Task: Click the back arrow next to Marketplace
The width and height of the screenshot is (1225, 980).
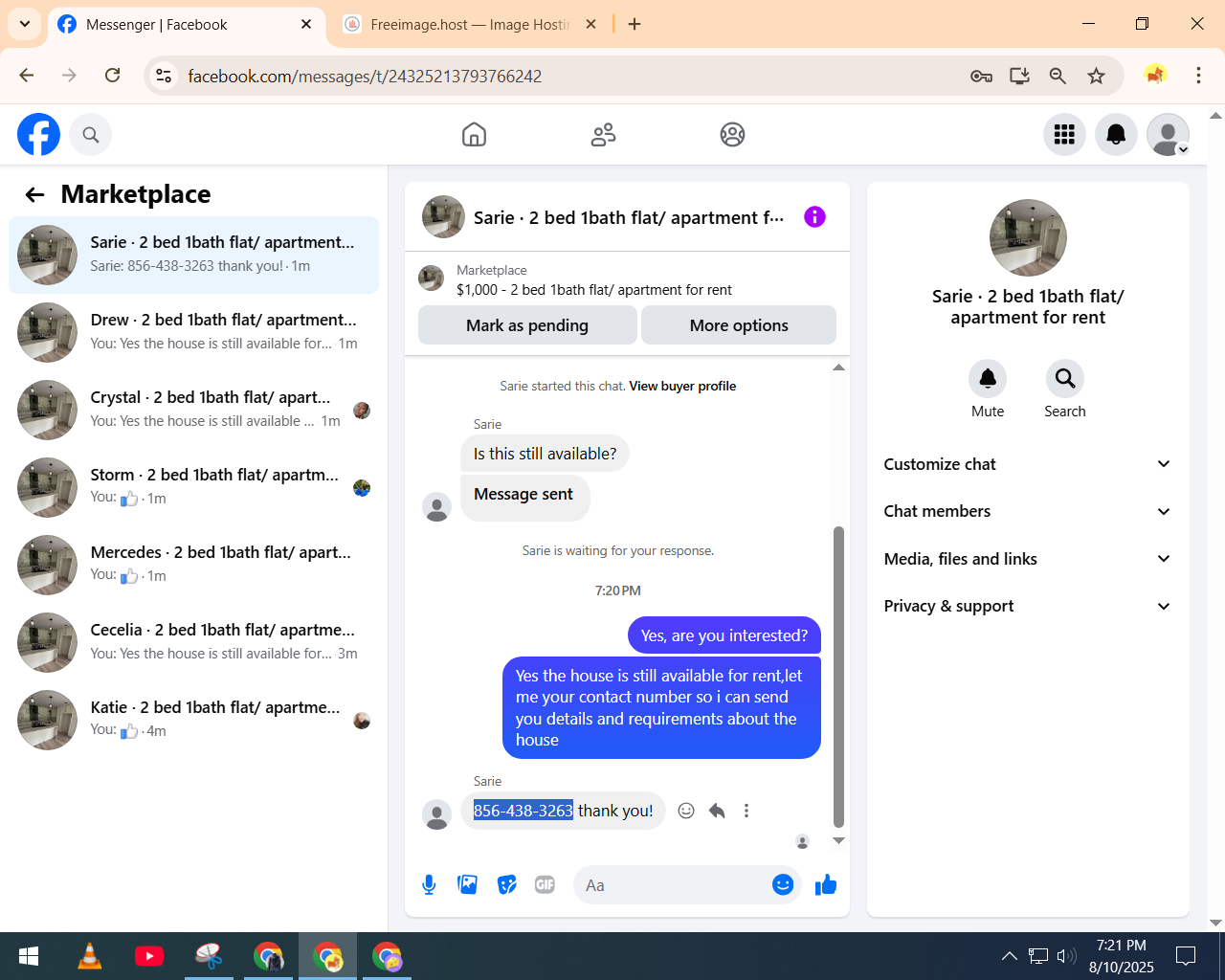Action: [35, 195]
